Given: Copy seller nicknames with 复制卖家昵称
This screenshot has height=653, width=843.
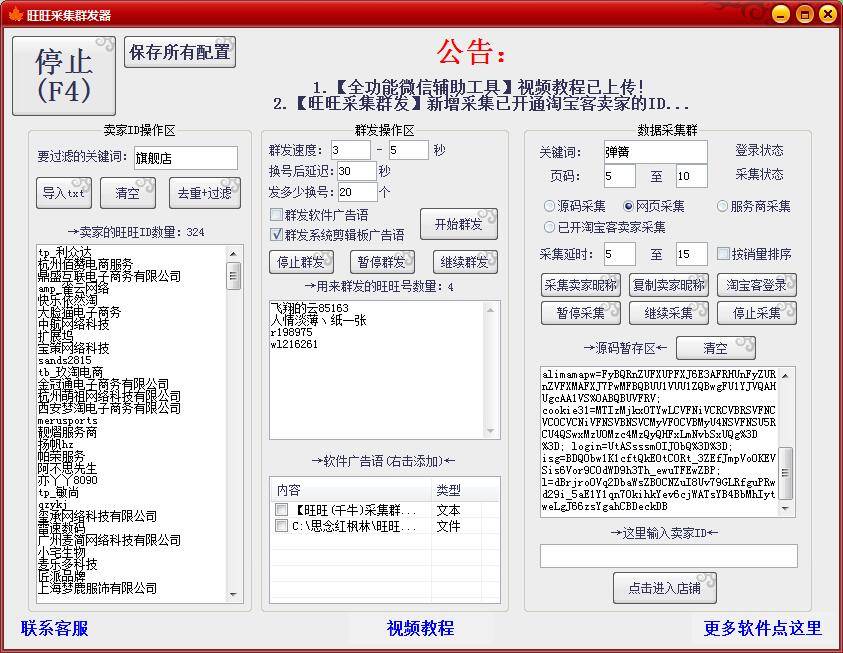Looking at the screenshot, I should (669, 285).
